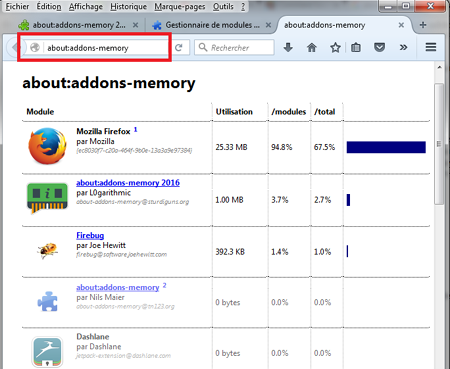Image resolution: width=450 pixels, height=369 pixels.
Task: Open the Firebug link
Action: (90, 235)
